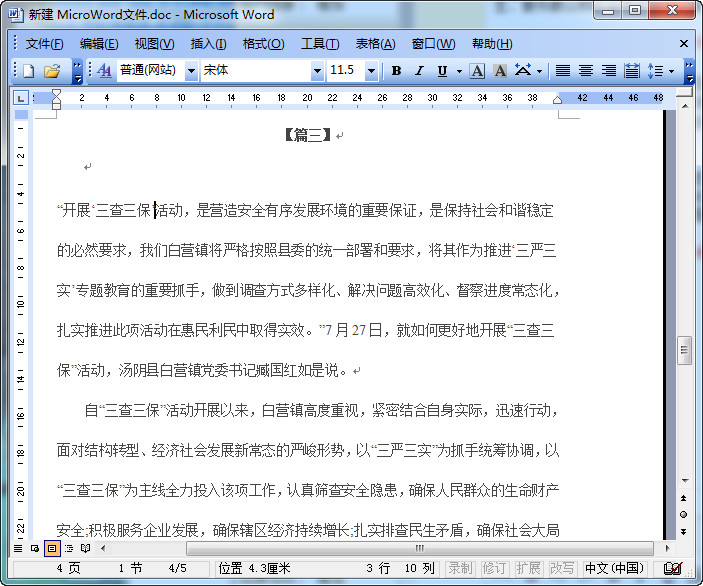This screenshot has width=703, height=586.
Task: Click the horizontal scrollbar thumb
Action: (x=420, y=548)
